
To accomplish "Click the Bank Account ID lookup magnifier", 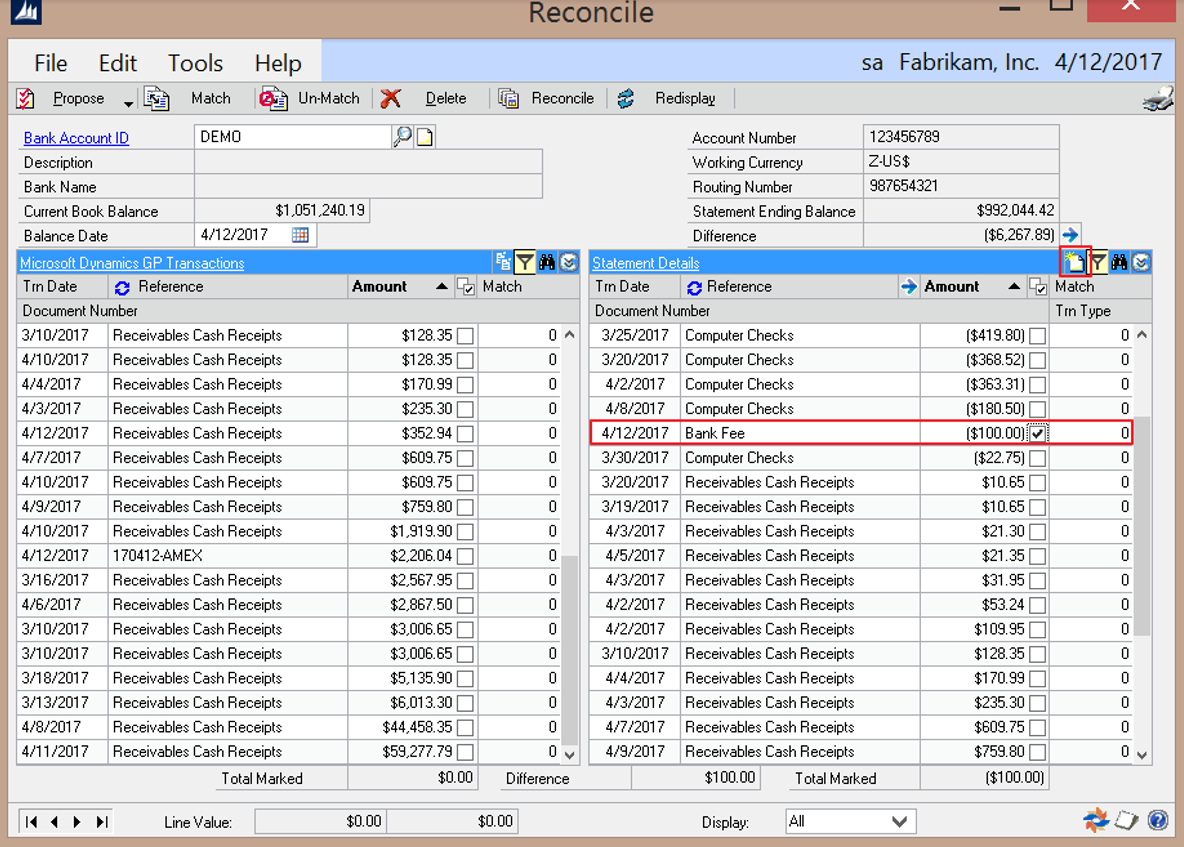I will [402, 137].
